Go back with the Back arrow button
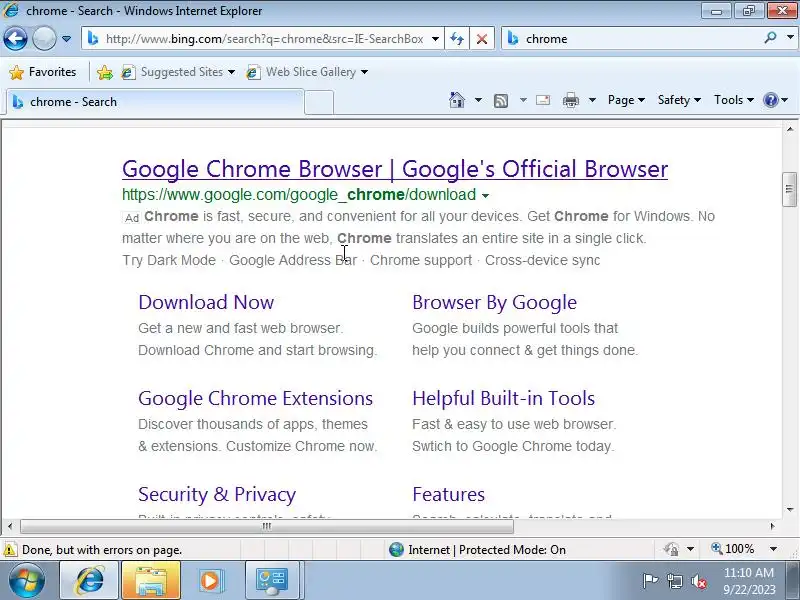The height and width of the screenshot is (600, 800). (15, 38)
